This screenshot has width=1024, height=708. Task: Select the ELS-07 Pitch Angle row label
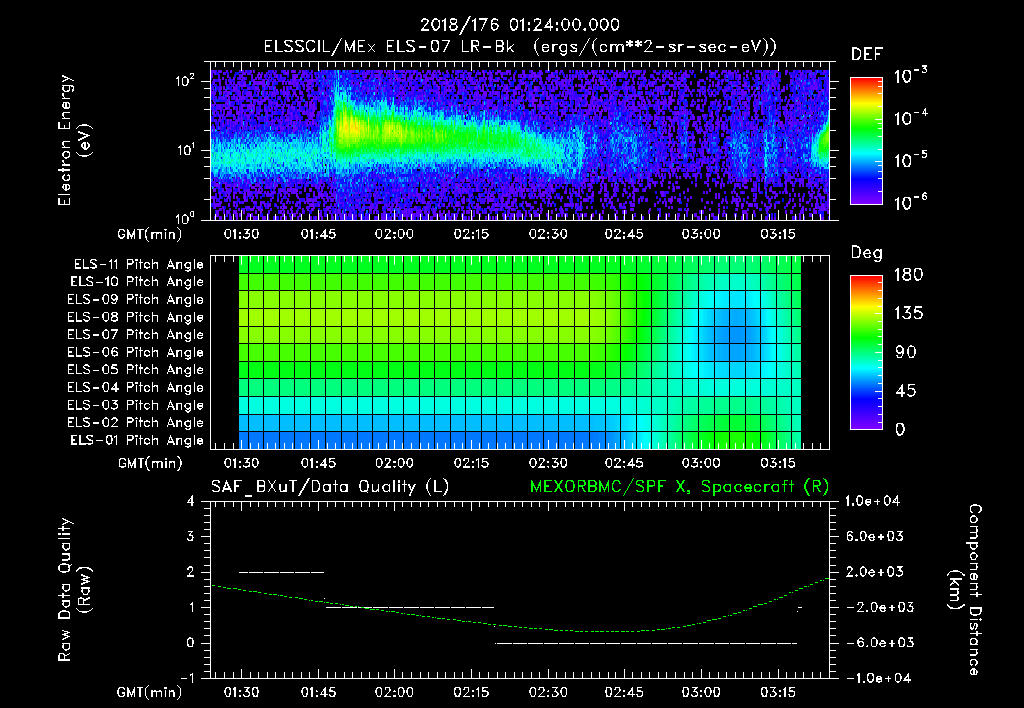pos(135,334)
